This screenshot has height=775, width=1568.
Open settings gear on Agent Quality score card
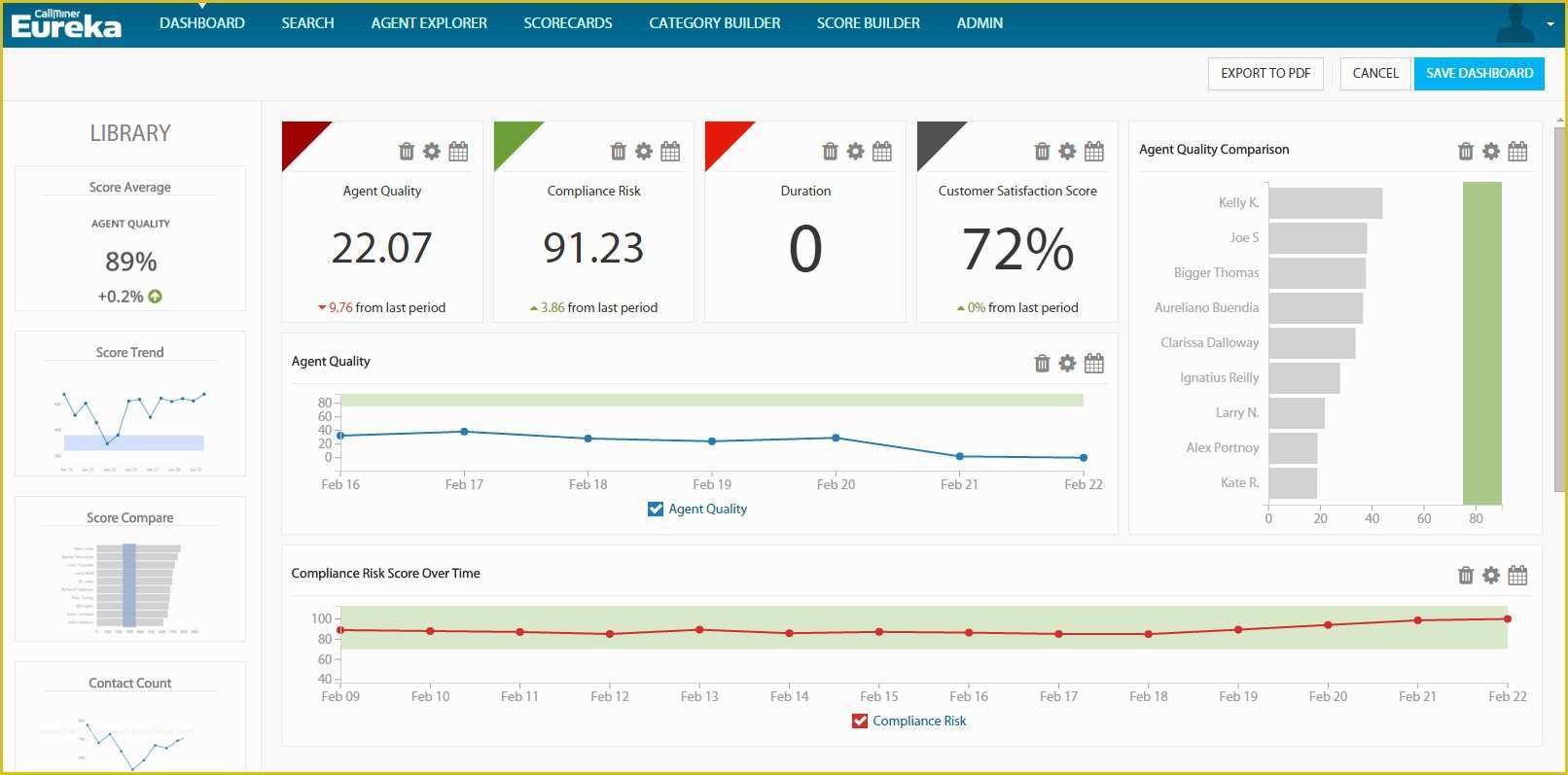point(432,151)
